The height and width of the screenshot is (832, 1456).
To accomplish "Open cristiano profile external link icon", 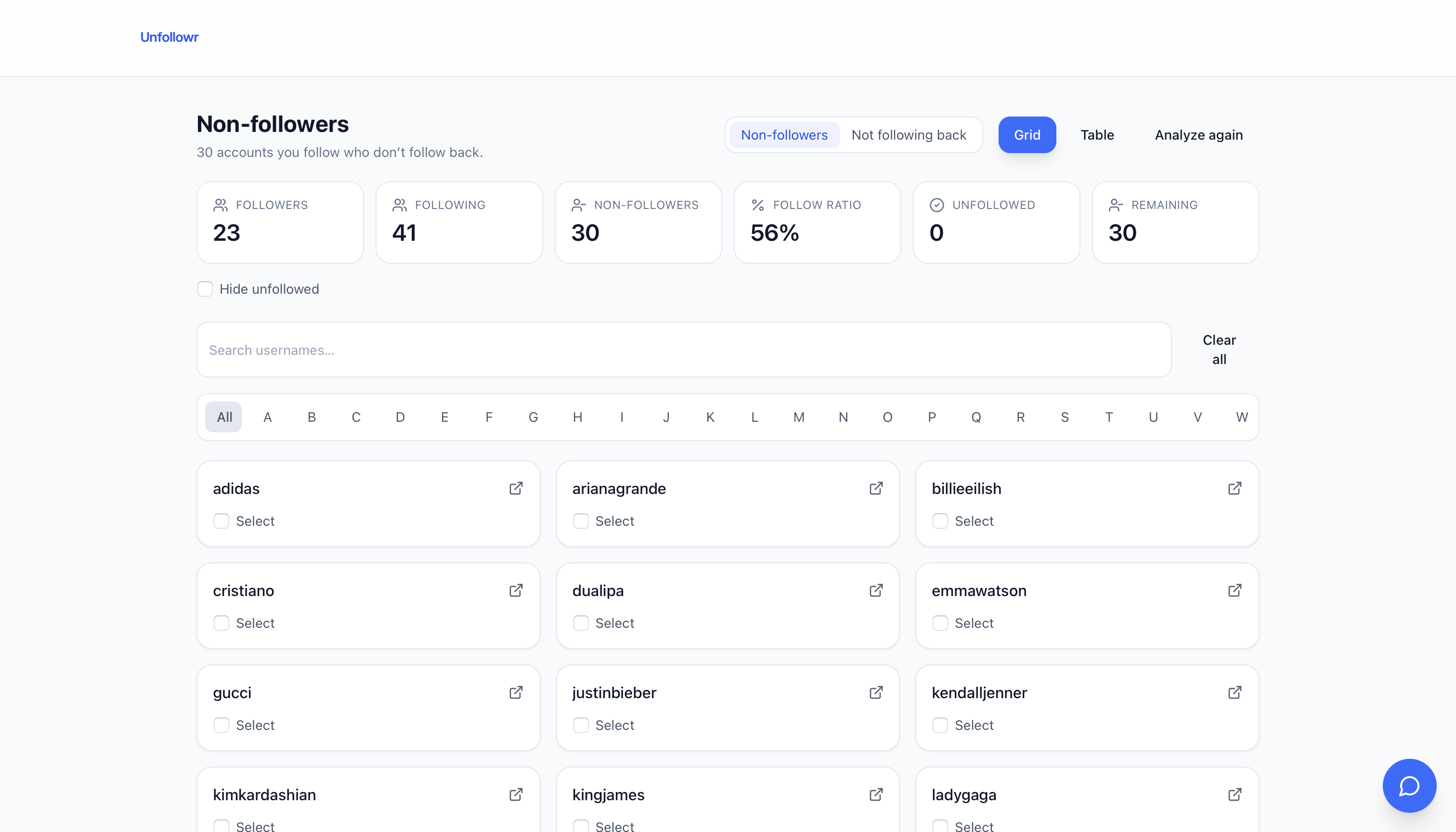I will pos(516,590).
